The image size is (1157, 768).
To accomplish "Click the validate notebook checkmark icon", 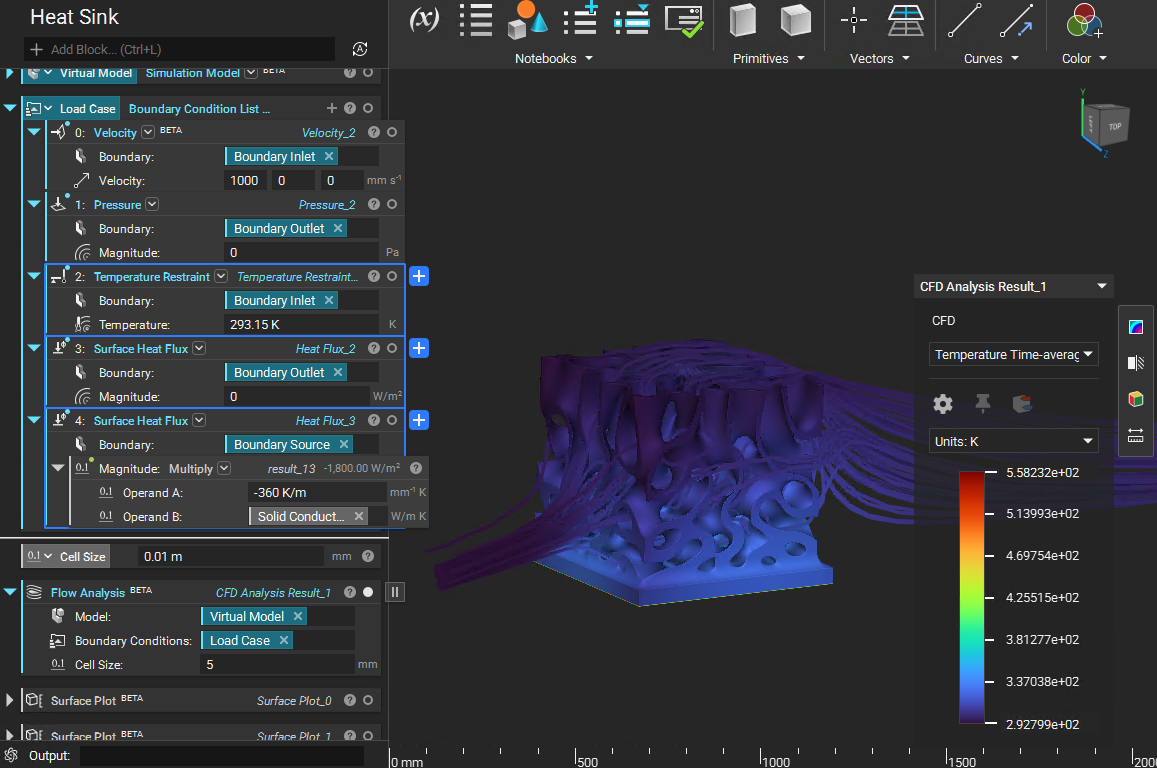I will [x=684, y=21].
